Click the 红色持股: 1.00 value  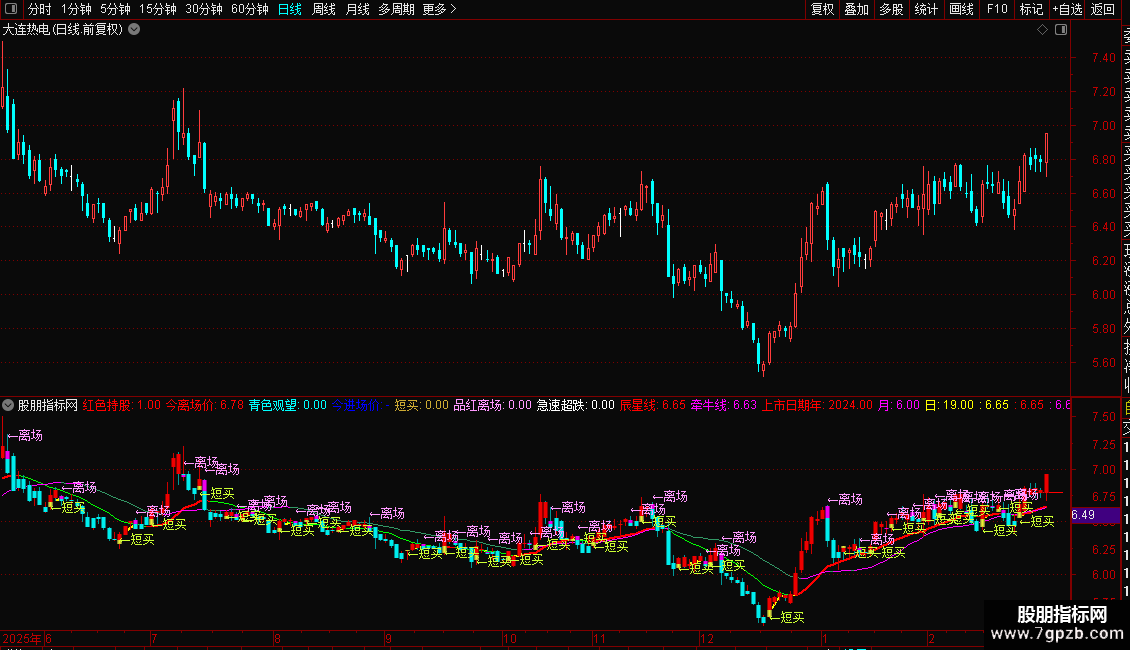[x=122, y=405]
